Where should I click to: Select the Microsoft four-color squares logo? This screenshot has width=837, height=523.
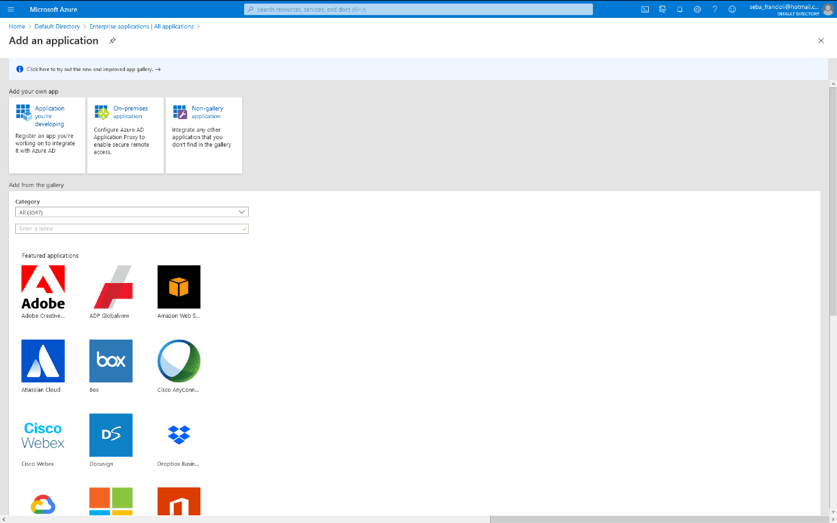click(111, 502)
